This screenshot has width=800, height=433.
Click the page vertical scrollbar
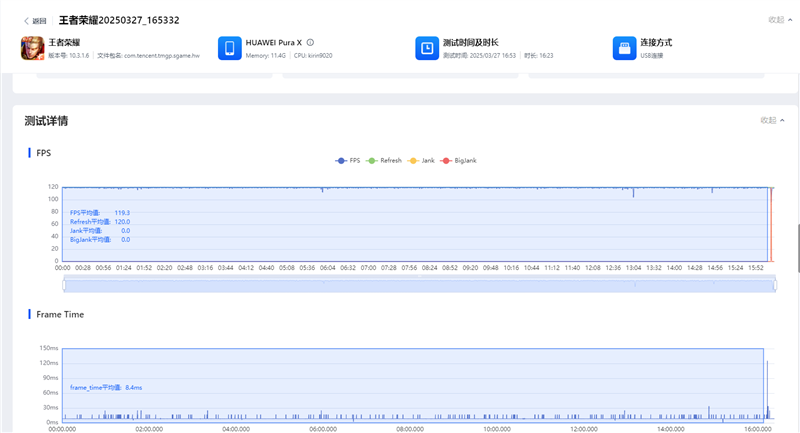(797, 243)
